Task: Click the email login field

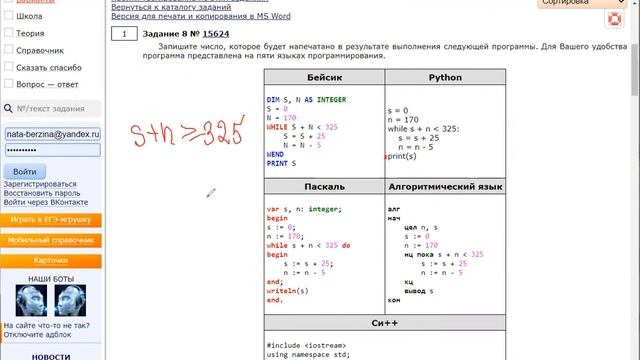Action: point(53,134)
